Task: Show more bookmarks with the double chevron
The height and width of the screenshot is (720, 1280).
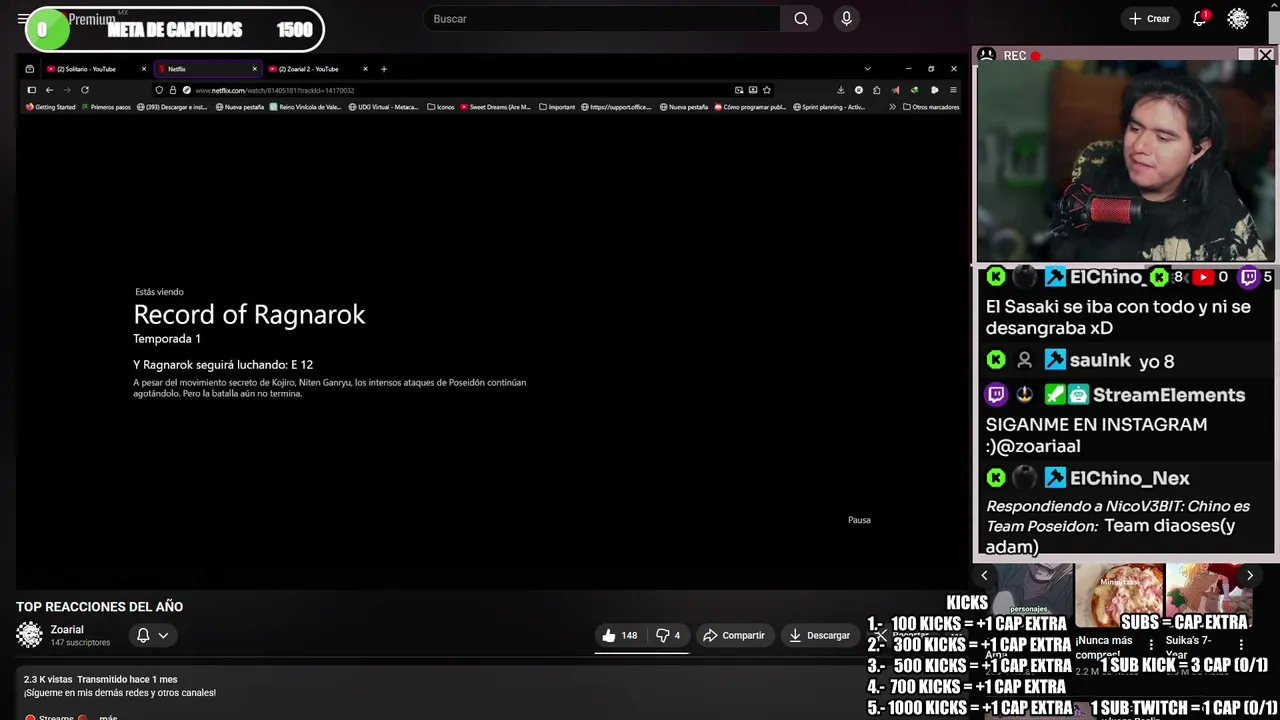Action: 892,107
